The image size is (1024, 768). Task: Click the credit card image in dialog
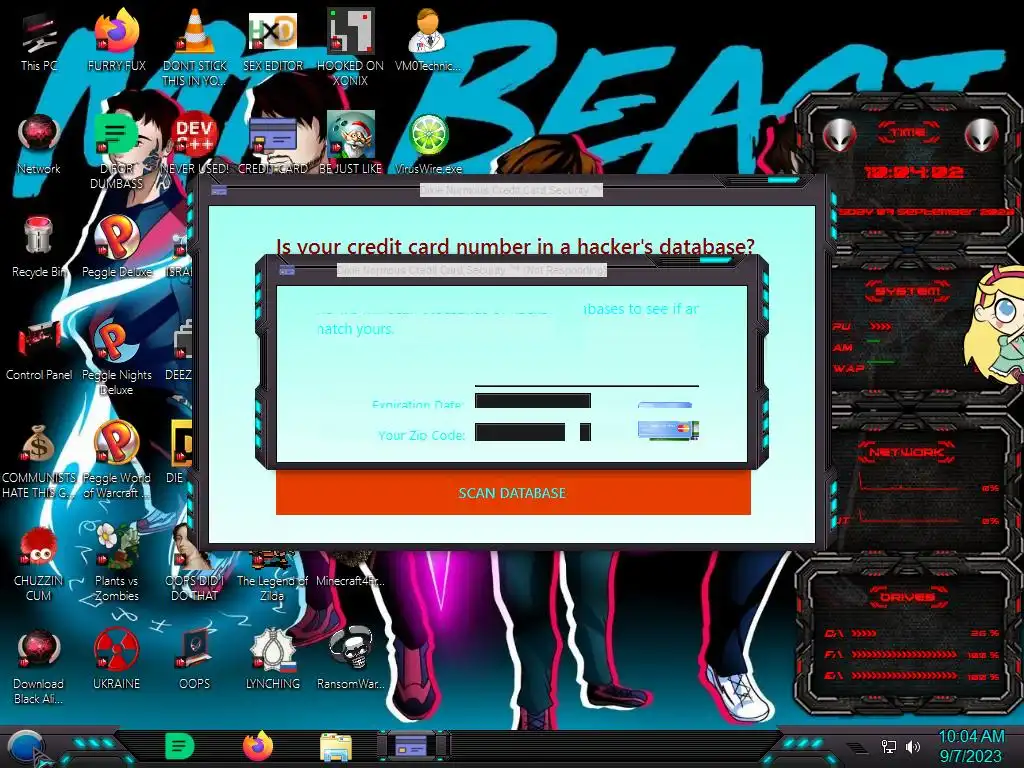(668, 430)
